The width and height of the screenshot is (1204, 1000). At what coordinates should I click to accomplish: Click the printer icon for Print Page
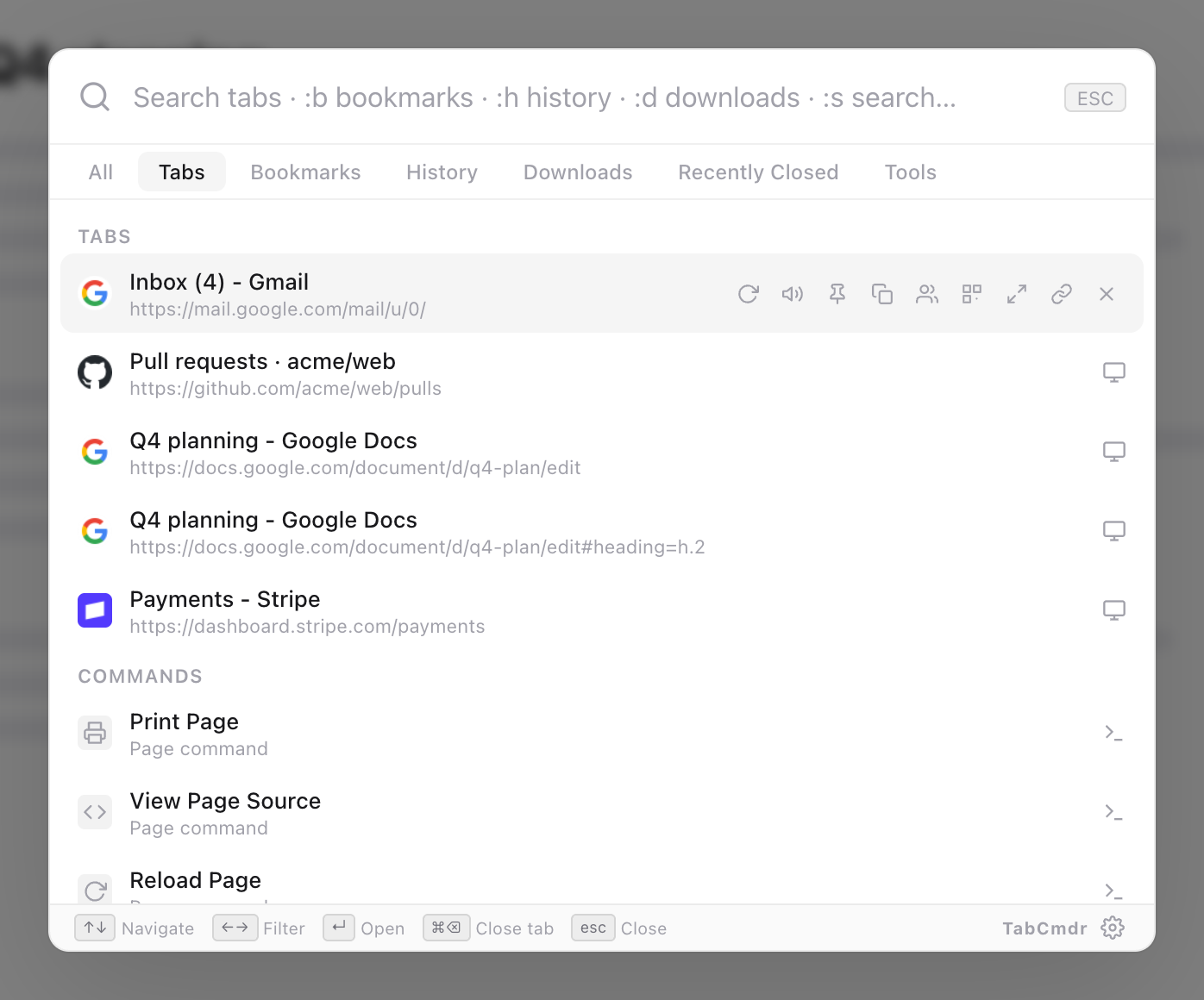pyautogui.click(x=95, y=733)
